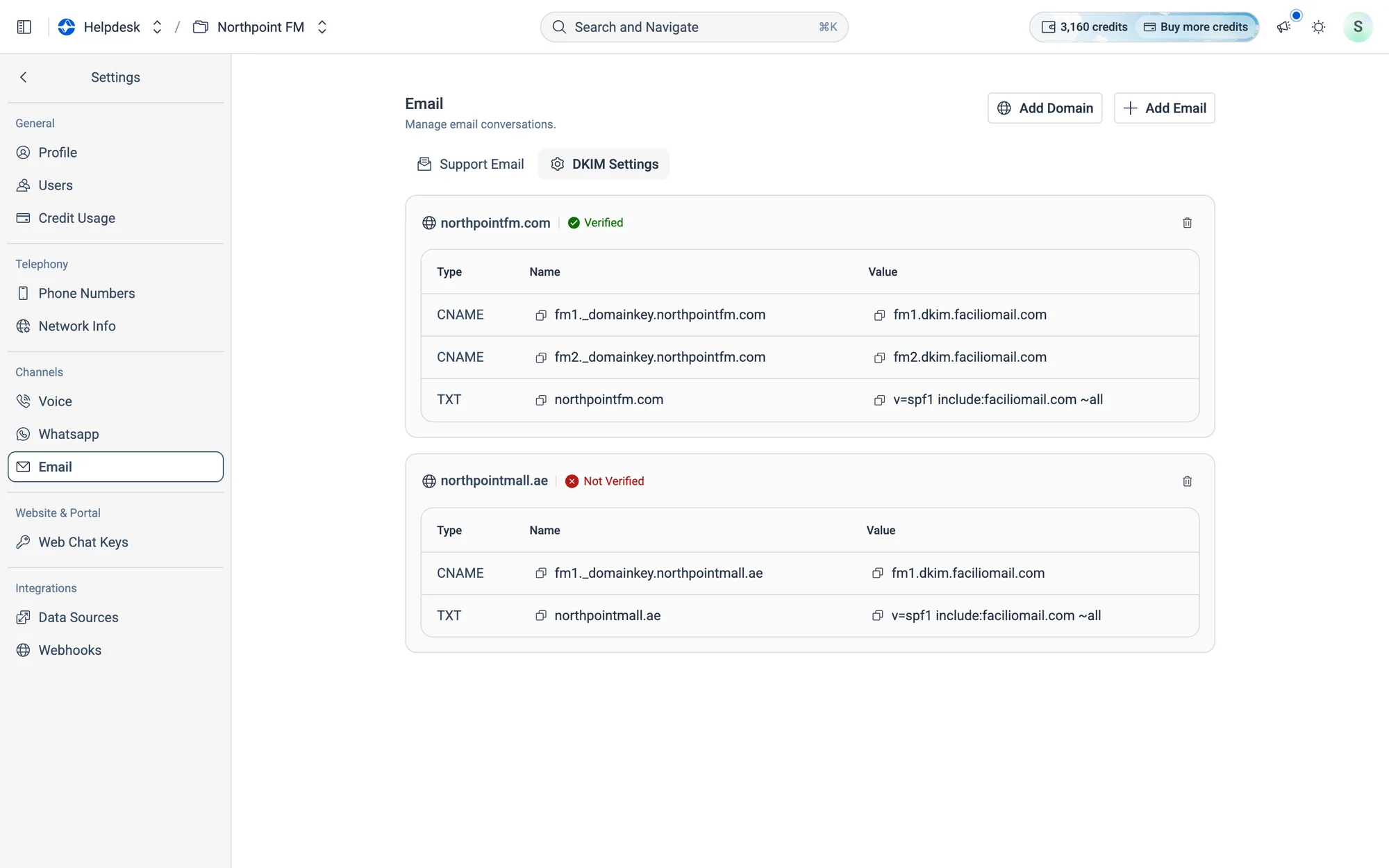Select the Whatsapp channel
The width and height of the screenshot is (1389, 868).
pyautogui.click(x=115, y=434)
